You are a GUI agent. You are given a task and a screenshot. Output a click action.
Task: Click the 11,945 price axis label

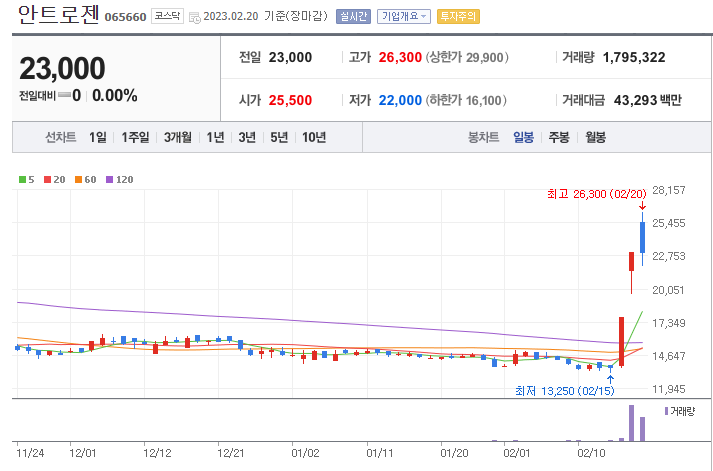coord(668,389)
